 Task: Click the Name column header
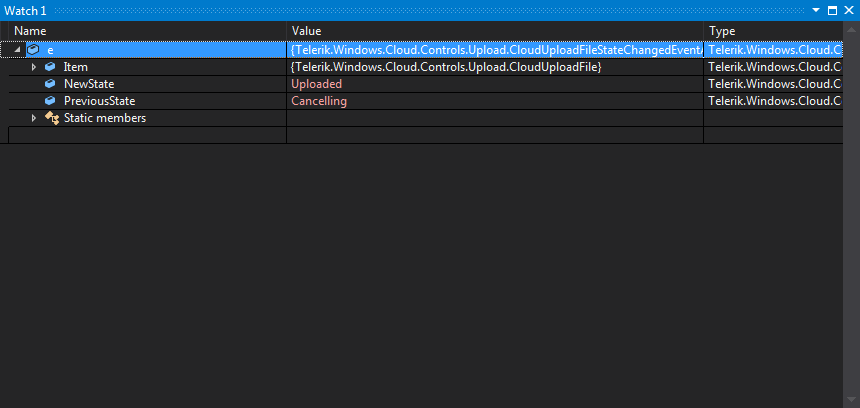coord(30,31)
